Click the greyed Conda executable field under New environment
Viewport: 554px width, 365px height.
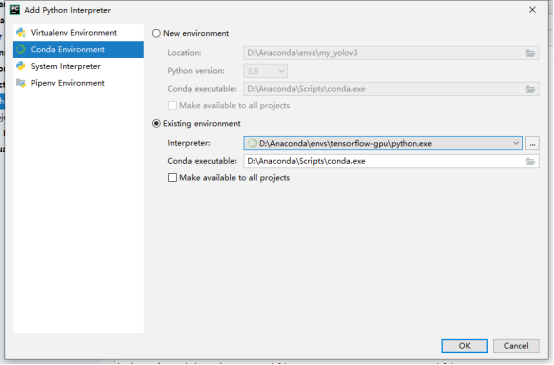point(391,89)
